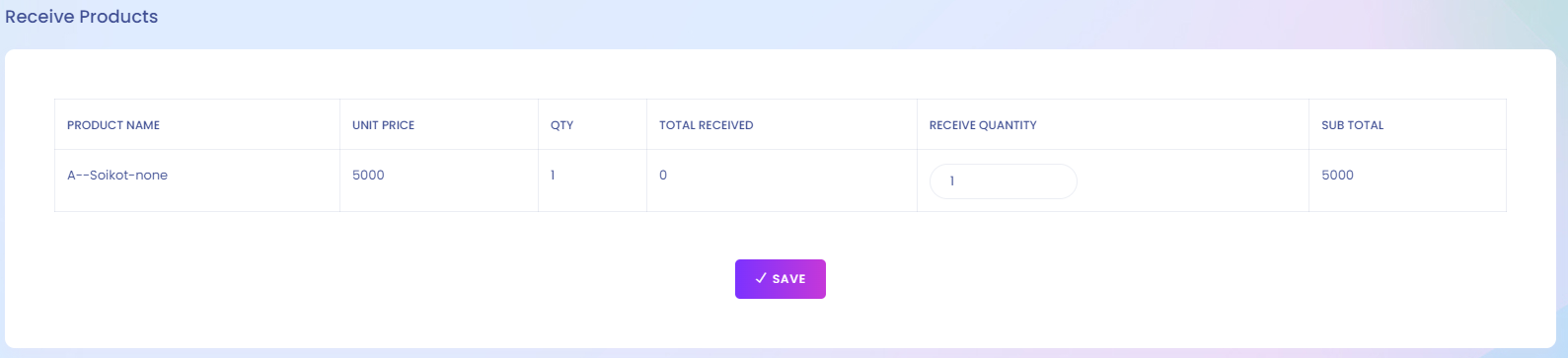Click the Total Received column header
The image size is (1568, 358).
tap(706, 125)
